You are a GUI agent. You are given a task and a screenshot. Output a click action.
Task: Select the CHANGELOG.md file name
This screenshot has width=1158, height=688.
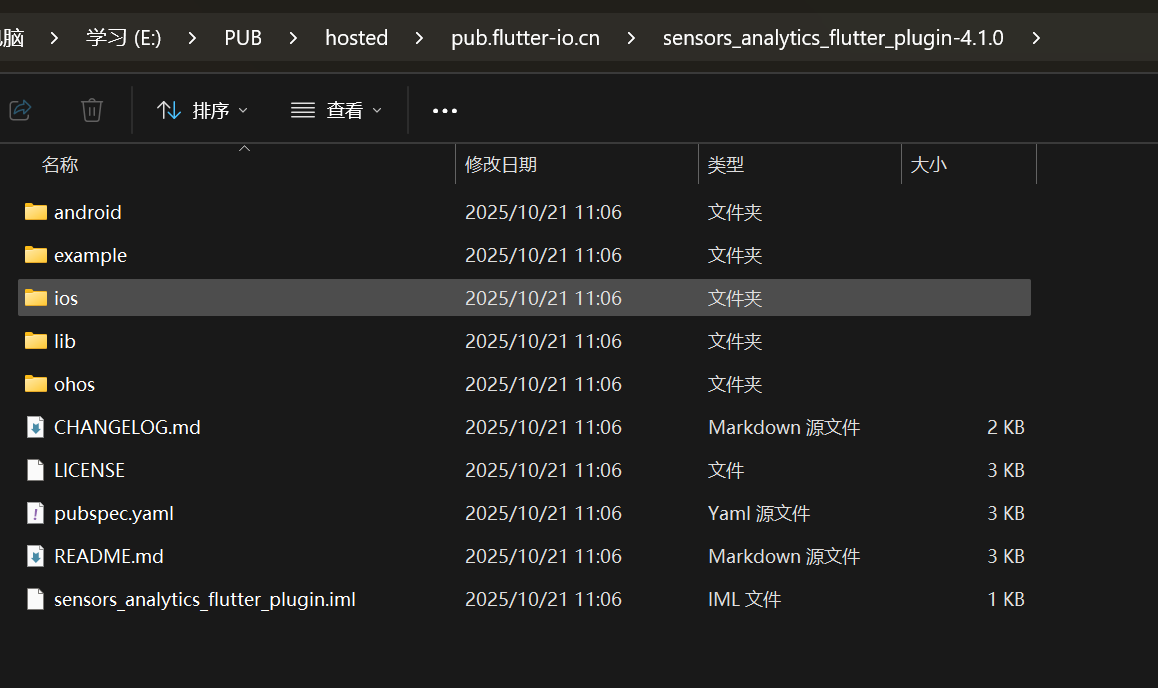[x=127, y=427]
